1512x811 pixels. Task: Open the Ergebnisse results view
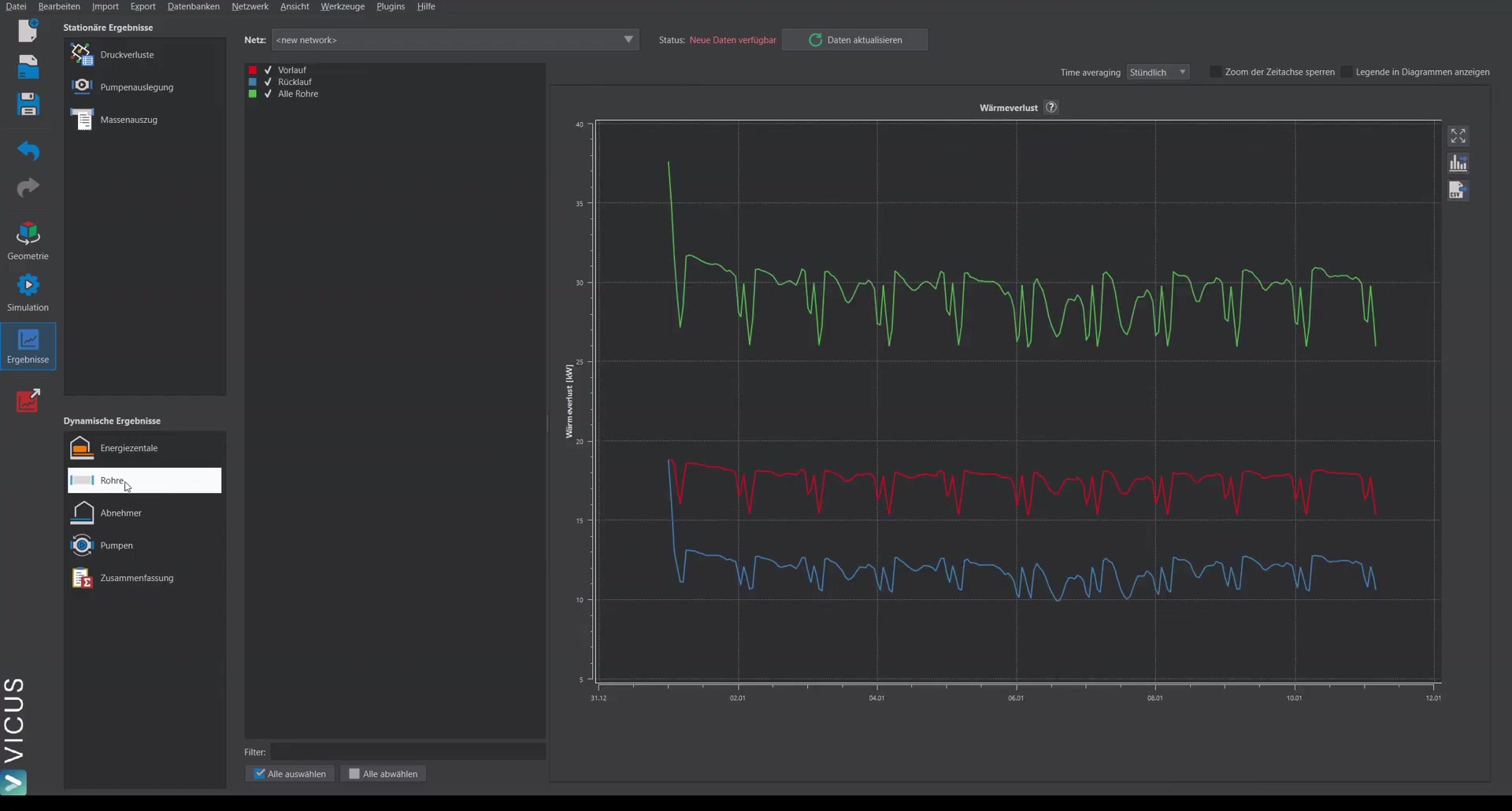tap(28, 346)
